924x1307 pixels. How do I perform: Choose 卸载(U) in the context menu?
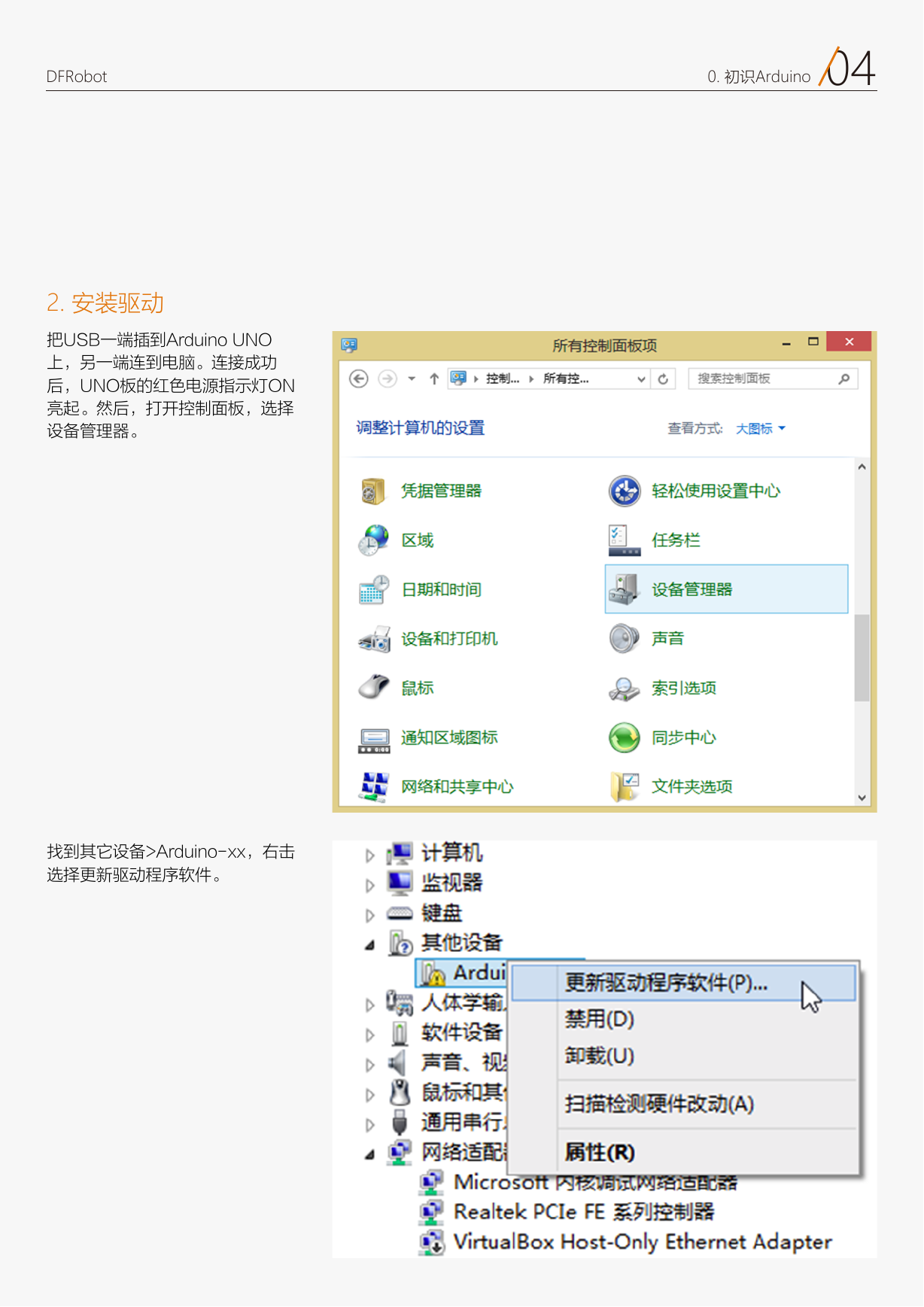coord(600,1056)
